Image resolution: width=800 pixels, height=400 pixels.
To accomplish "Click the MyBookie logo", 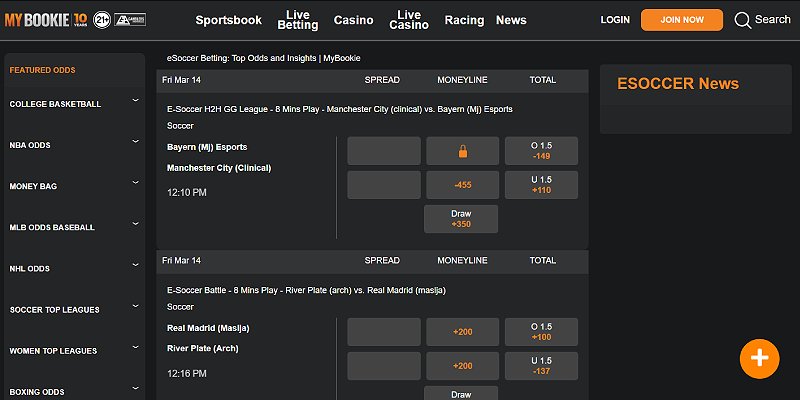I will 46,20.
